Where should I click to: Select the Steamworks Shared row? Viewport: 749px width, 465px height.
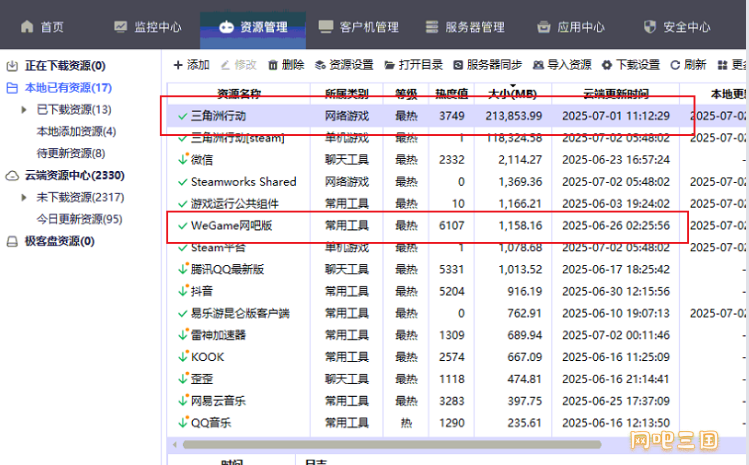click(x=456, y=182)
